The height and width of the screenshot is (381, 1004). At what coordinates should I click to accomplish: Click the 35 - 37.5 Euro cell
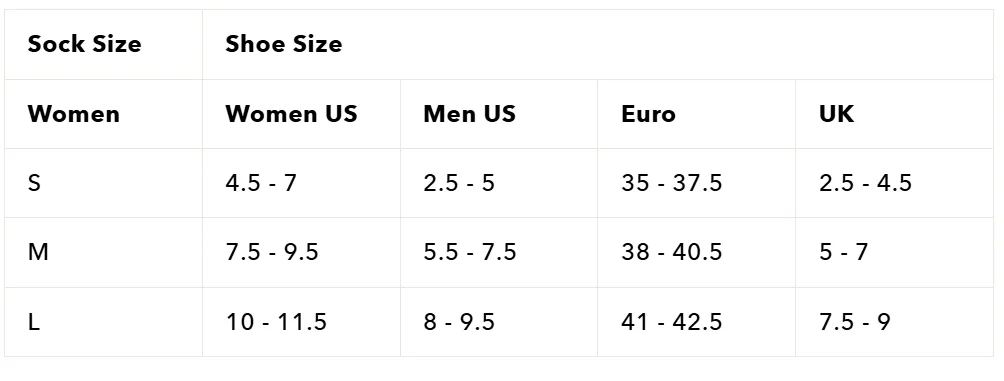tap(697, 183)
